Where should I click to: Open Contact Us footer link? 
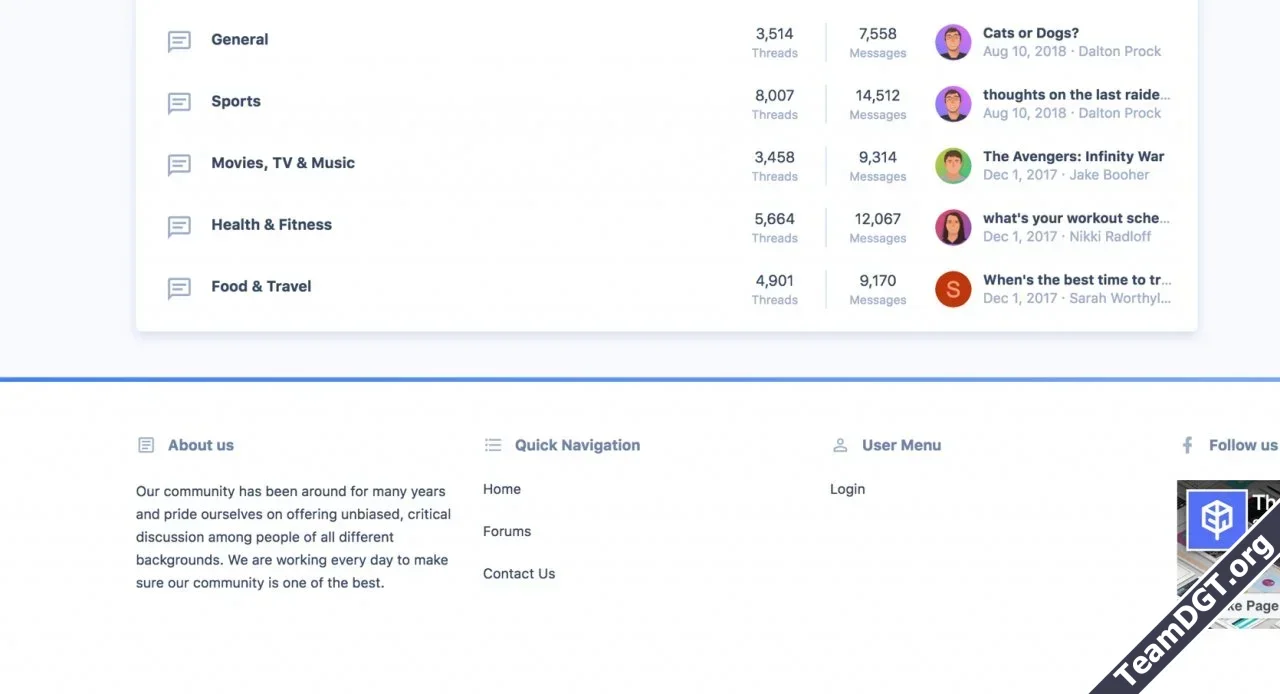pyautogui.click(x=519, y=574)
